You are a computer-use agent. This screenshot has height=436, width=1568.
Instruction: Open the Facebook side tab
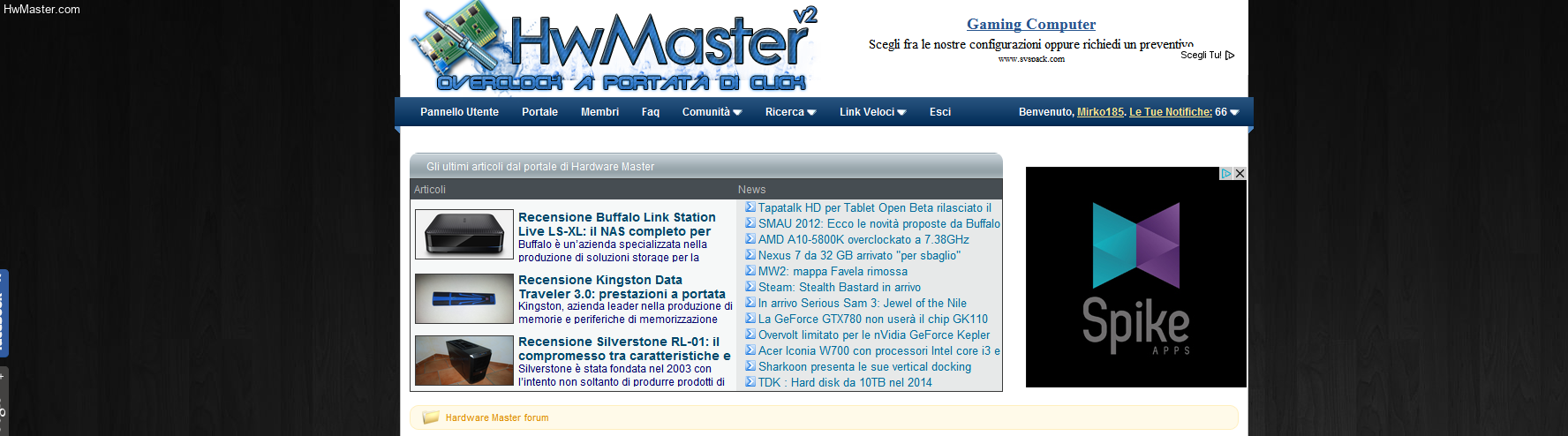pos(4,313)
